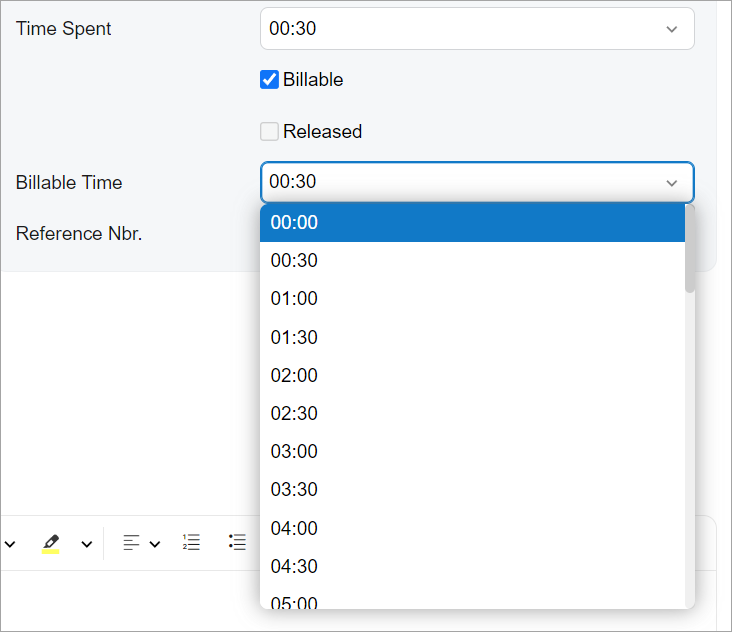This screenshot has height=632, width=732.
Task: Expand the text alignment options arrow
Action: pos(155,544)
